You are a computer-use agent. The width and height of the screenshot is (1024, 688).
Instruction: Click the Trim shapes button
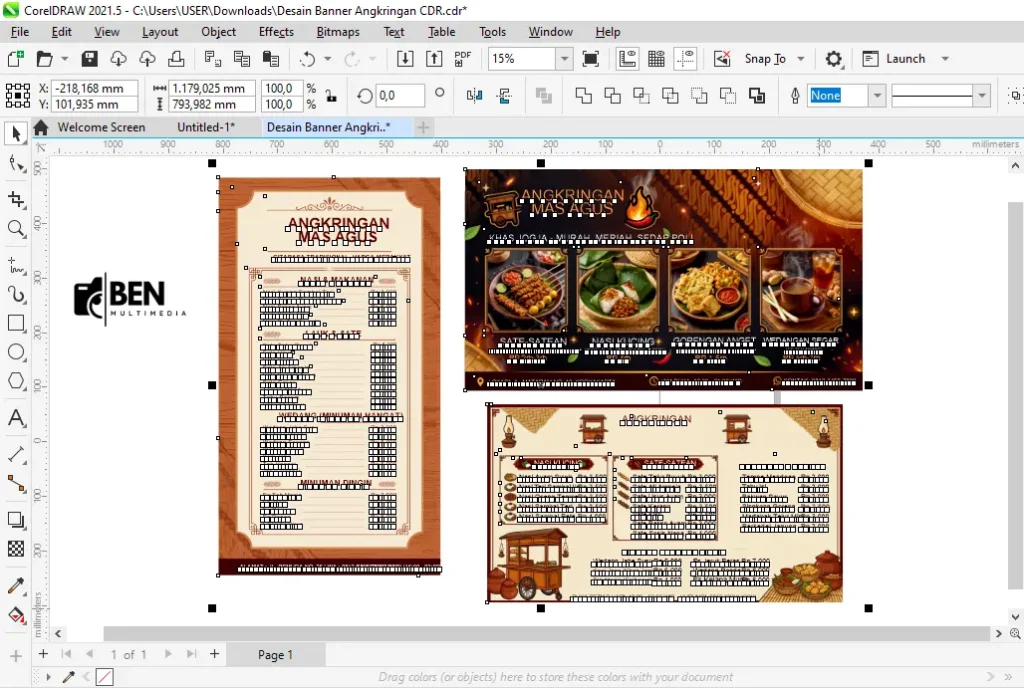point(612,96)
